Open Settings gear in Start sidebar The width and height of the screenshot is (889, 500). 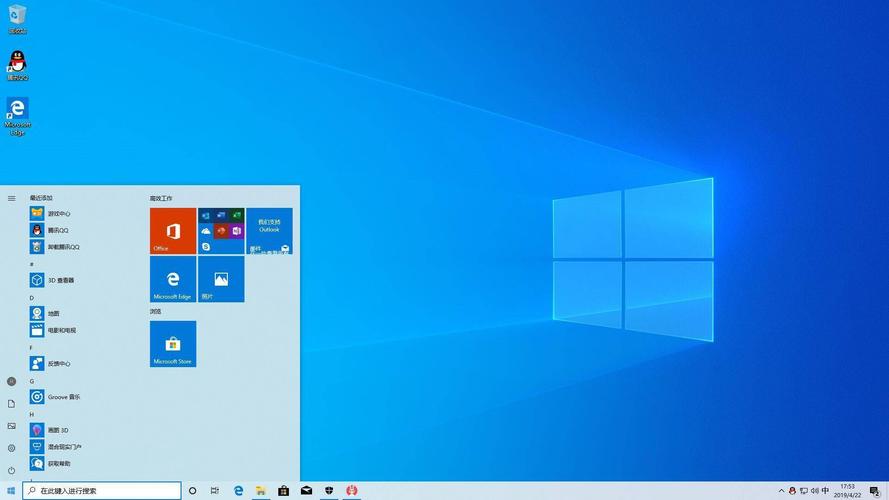point(12,448)
